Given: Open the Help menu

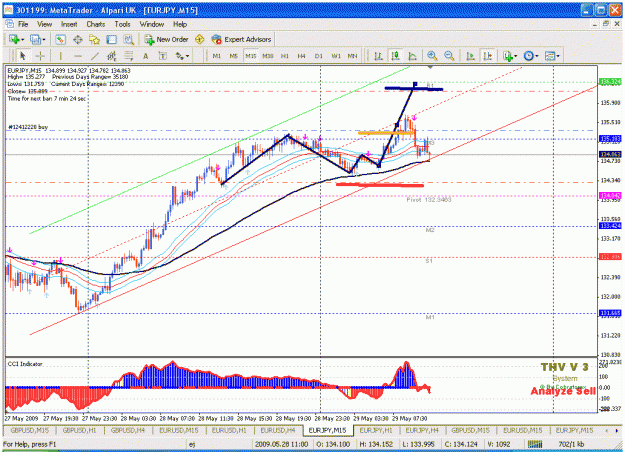Looking at the screenshot, I should pos(180,24).
